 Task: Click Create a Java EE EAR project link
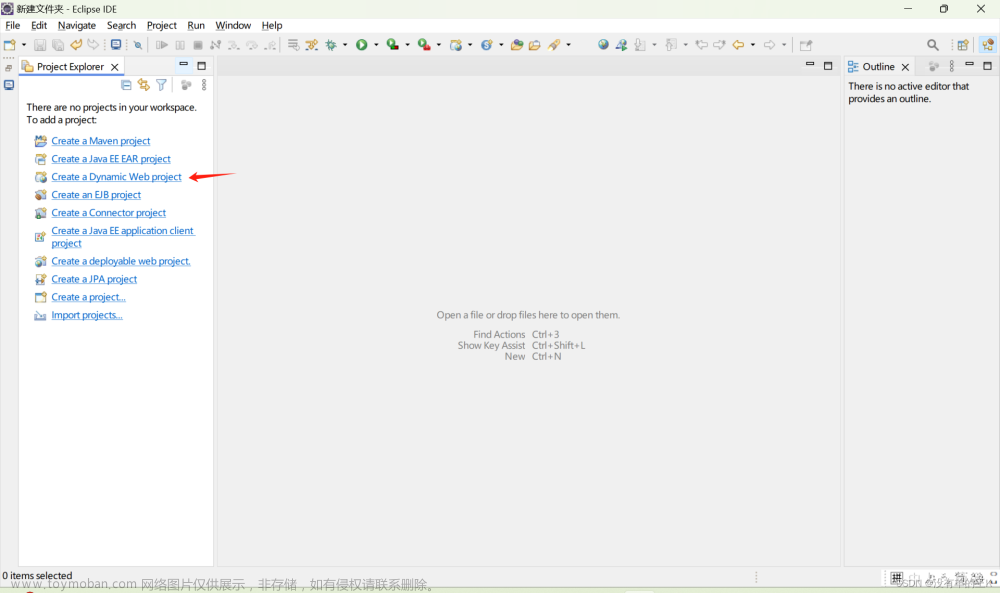[111, 159]
